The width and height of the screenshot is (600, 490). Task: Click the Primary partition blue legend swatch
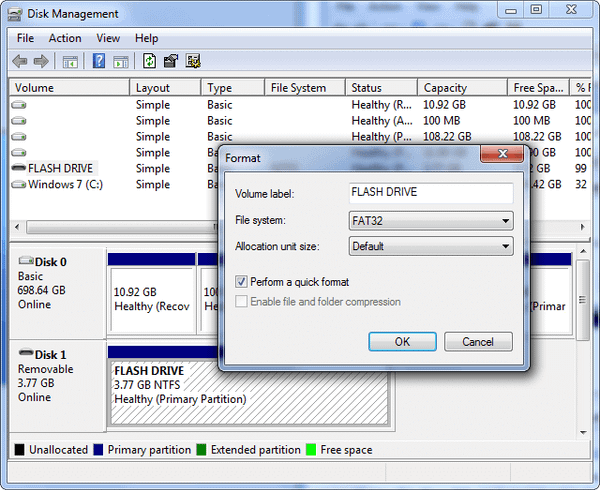point(99,450)
